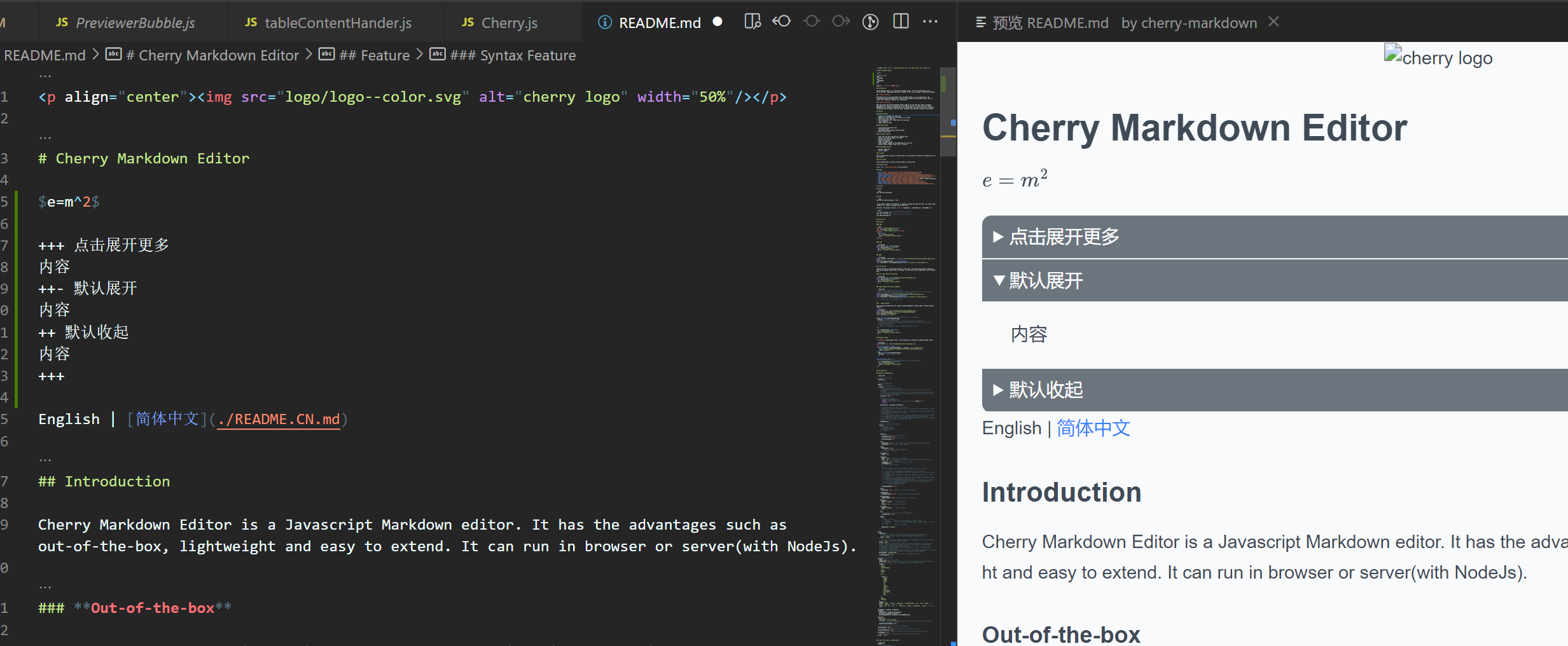Screen dimensions: 1568x646
Task: Click the README.CN.md link in editor
Action: (277, 419)
